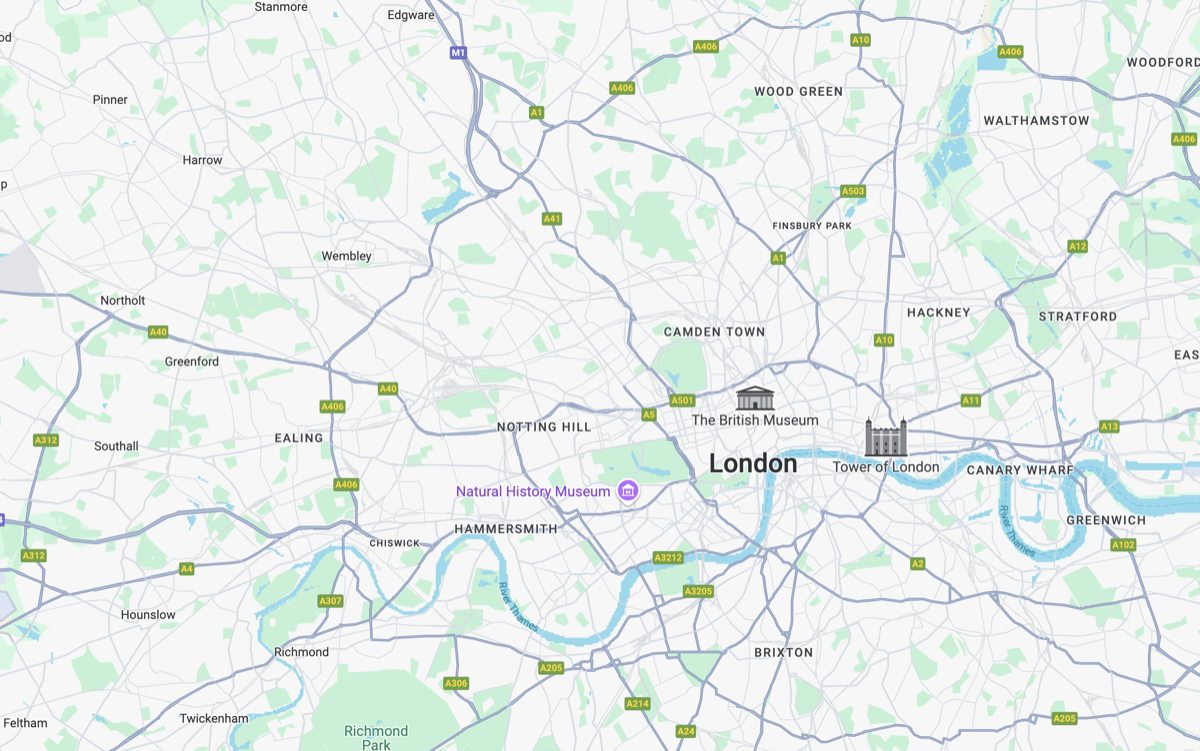The image size is (1200, 751).
Task: Select the Brixton area label
Action: (784, 652)
